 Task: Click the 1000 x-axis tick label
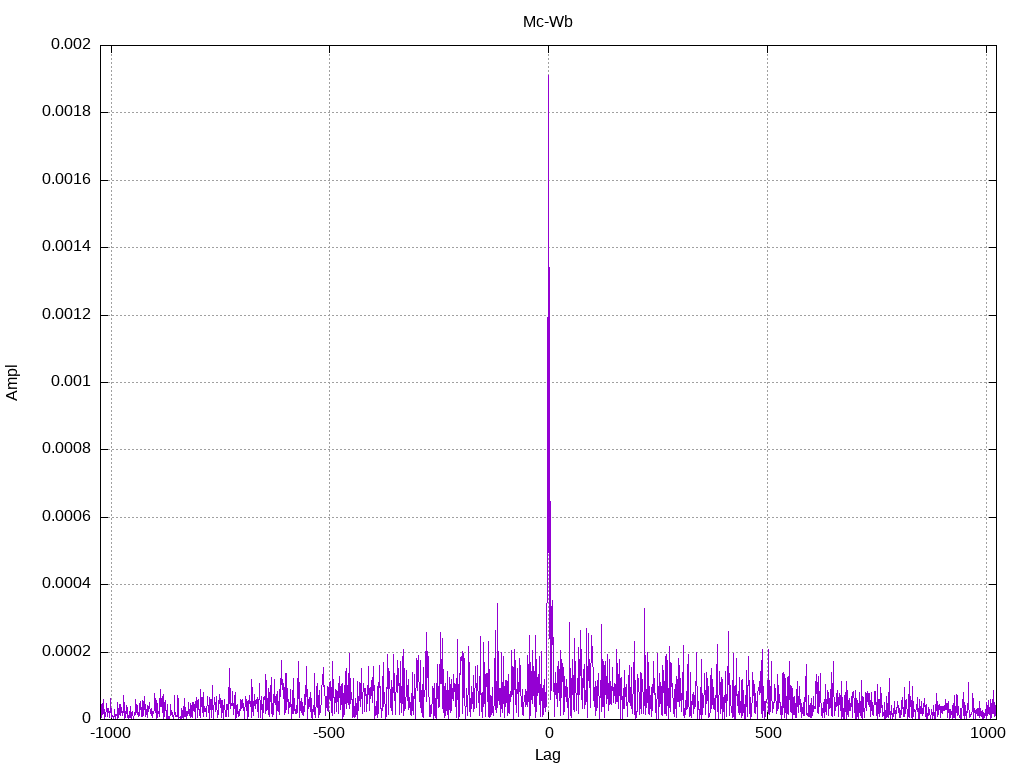(986, 733)
